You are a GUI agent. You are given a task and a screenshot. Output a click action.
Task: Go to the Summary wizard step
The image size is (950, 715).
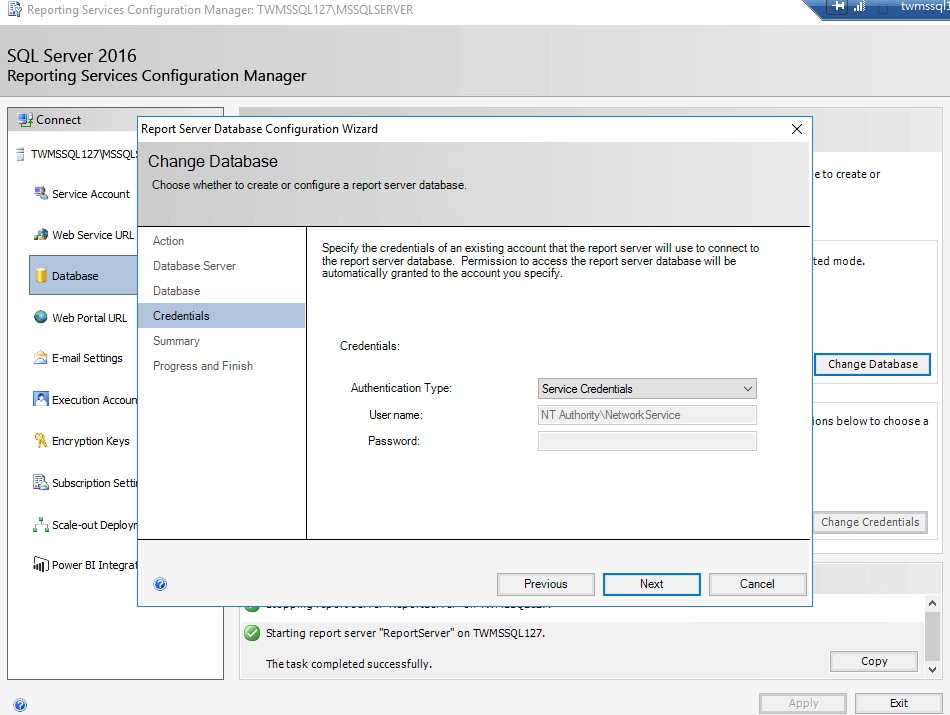176,341
